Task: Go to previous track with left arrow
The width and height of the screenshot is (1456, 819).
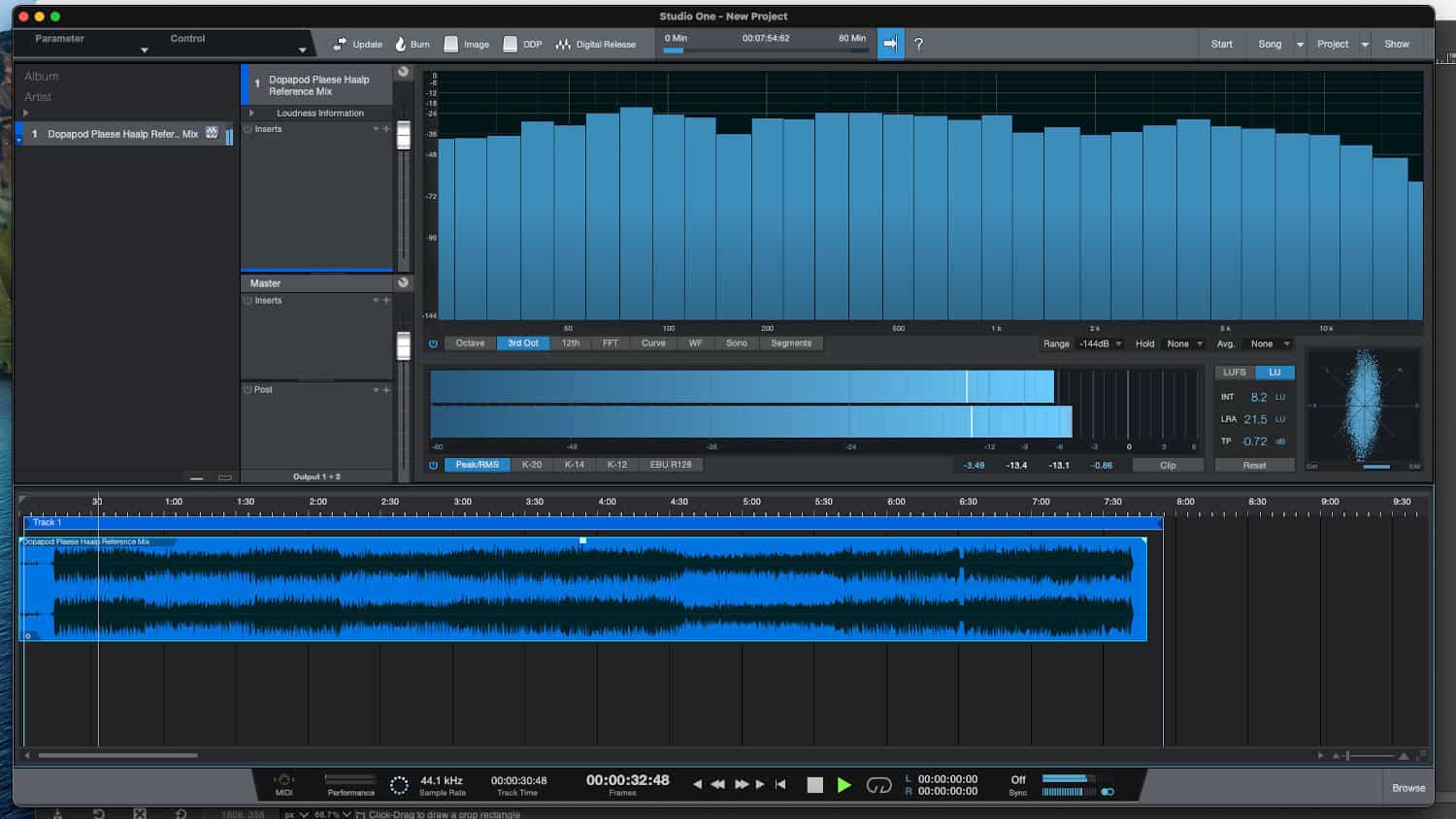Action: pyautogui.click(x=697, y=784)
